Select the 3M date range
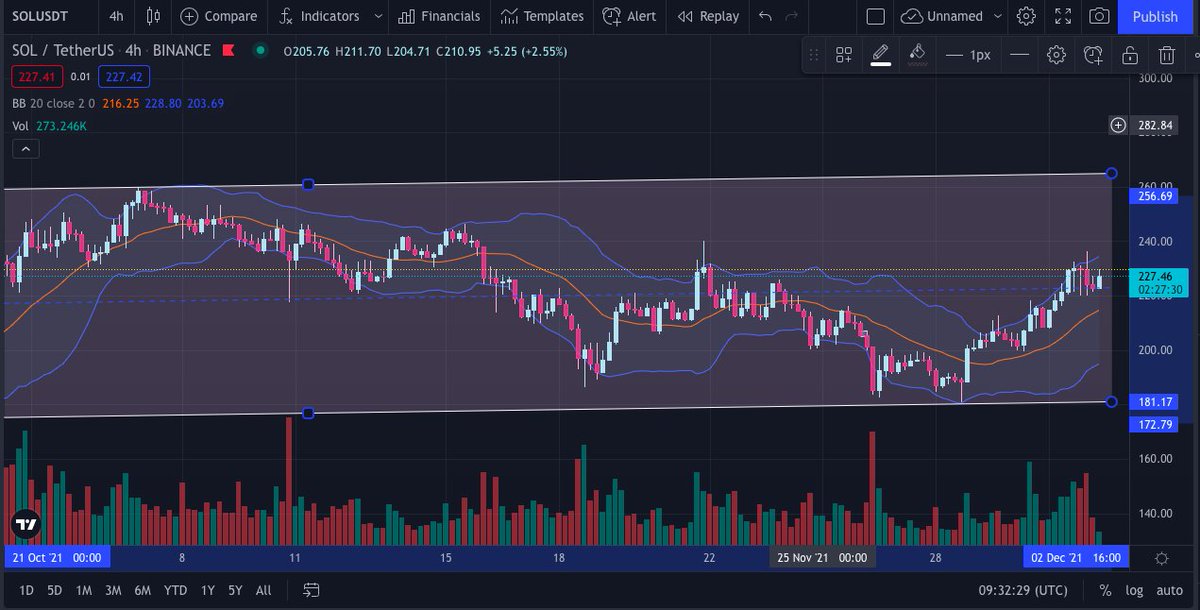The image size is (1200, 610). click(113, 590)
